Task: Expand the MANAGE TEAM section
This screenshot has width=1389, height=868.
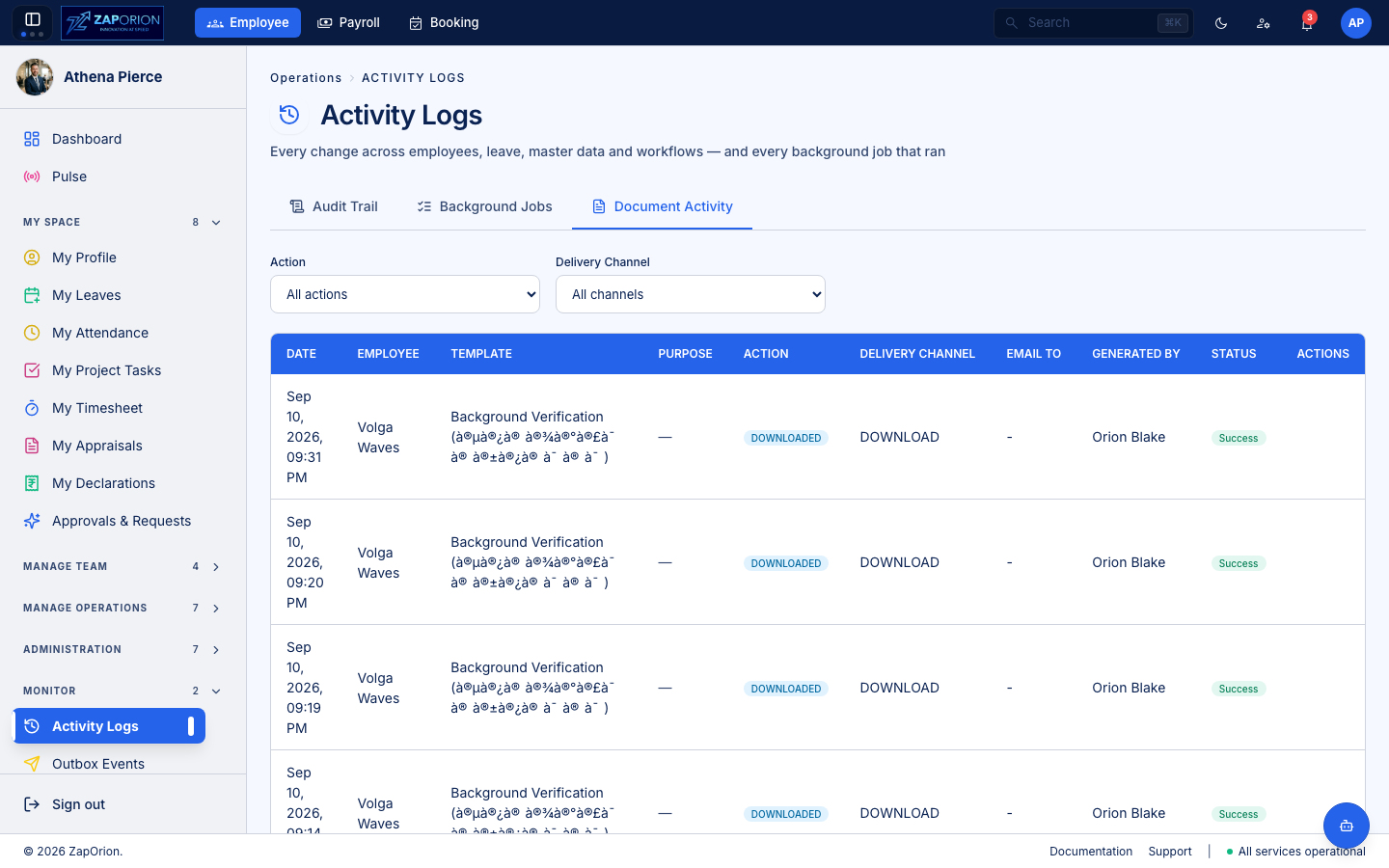Action: (x=123, y=566)
